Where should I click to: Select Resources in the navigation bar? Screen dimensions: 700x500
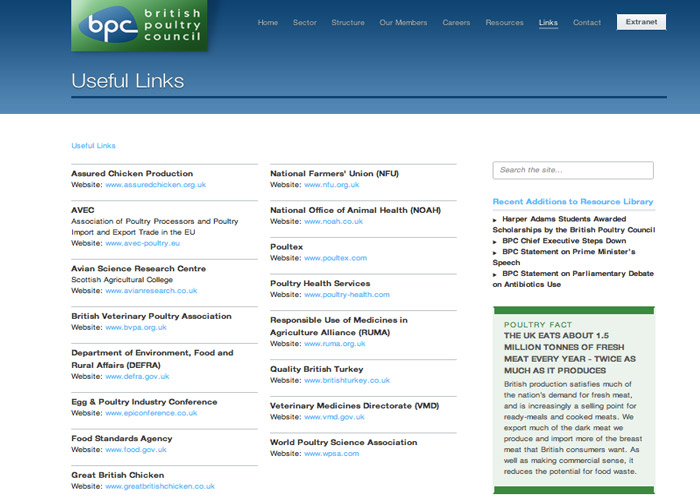click(x=504, y=22)
